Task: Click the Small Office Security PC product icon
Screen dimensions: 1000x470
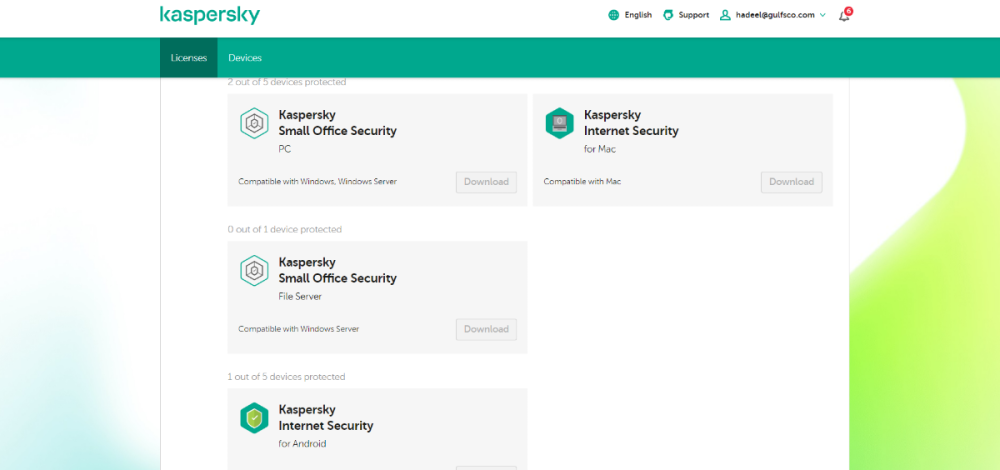Action: click(254, 123)
